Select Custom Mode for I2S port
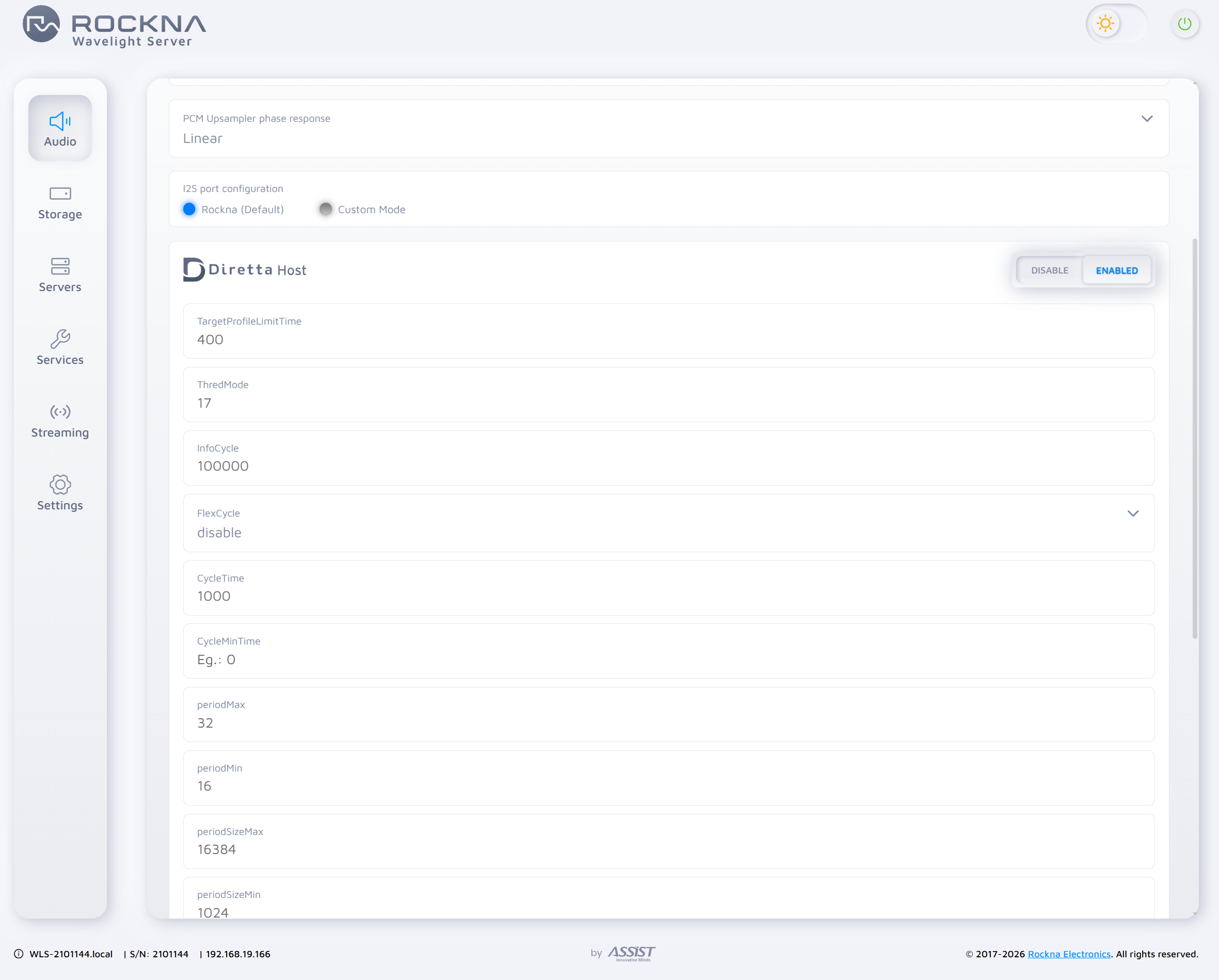This screenshot has height=980, width=1219. (326, 209)
